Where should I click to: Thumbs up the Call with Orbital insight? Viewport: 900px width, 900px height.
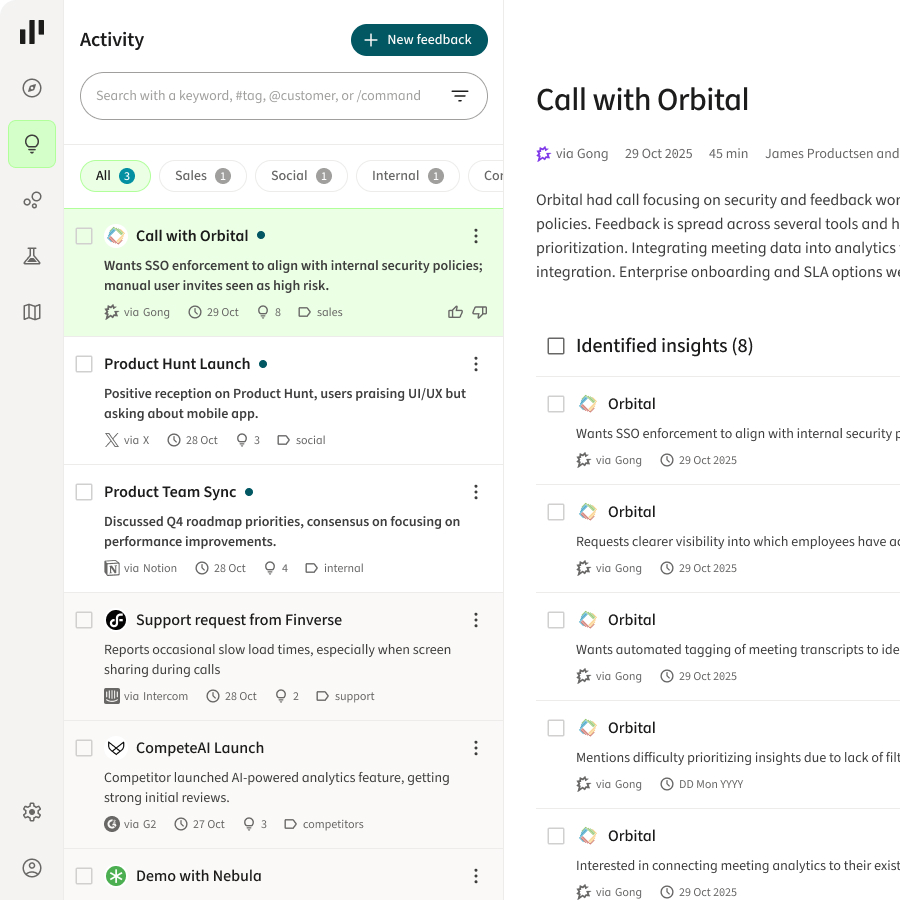pyautogui.click(x=455, y=312)
